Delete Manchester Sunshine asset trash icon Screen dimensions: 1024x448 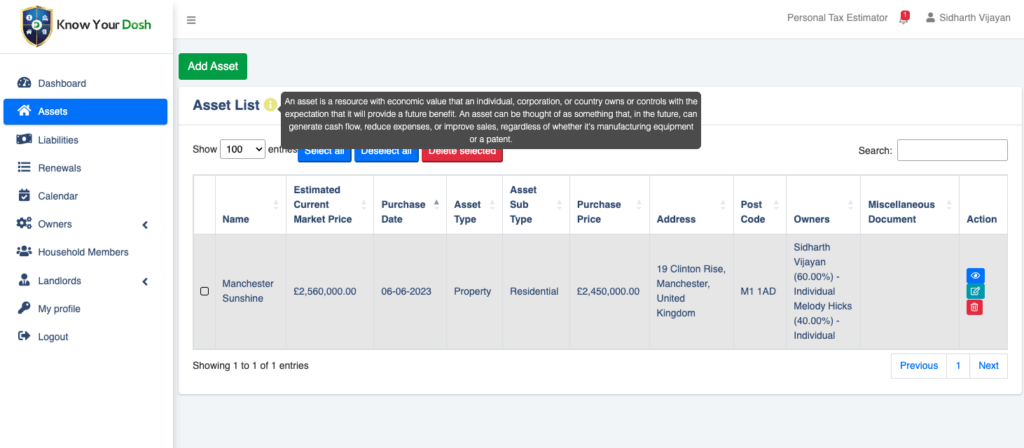pyautogui.click(x=974, y=307)
